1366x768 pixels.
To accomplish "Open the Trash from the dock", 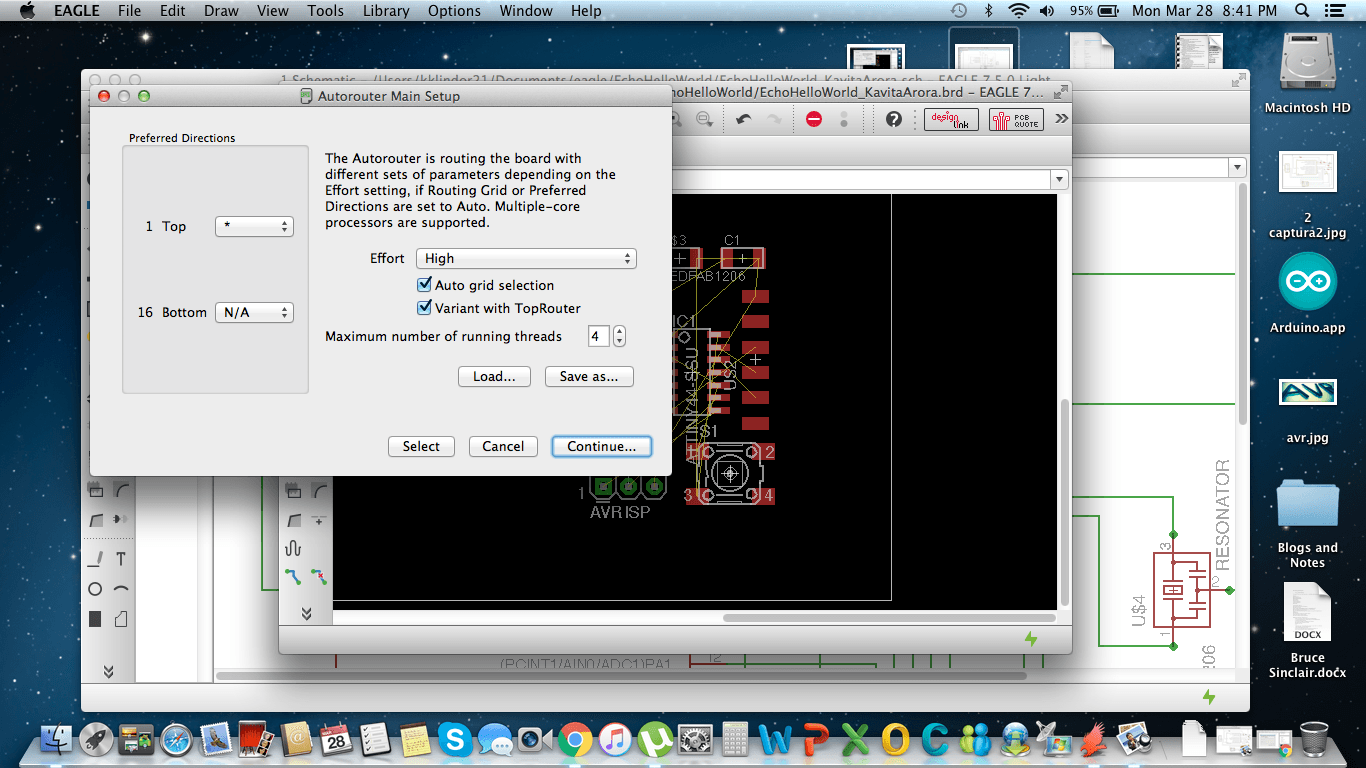I will [x=1314, y=740].
